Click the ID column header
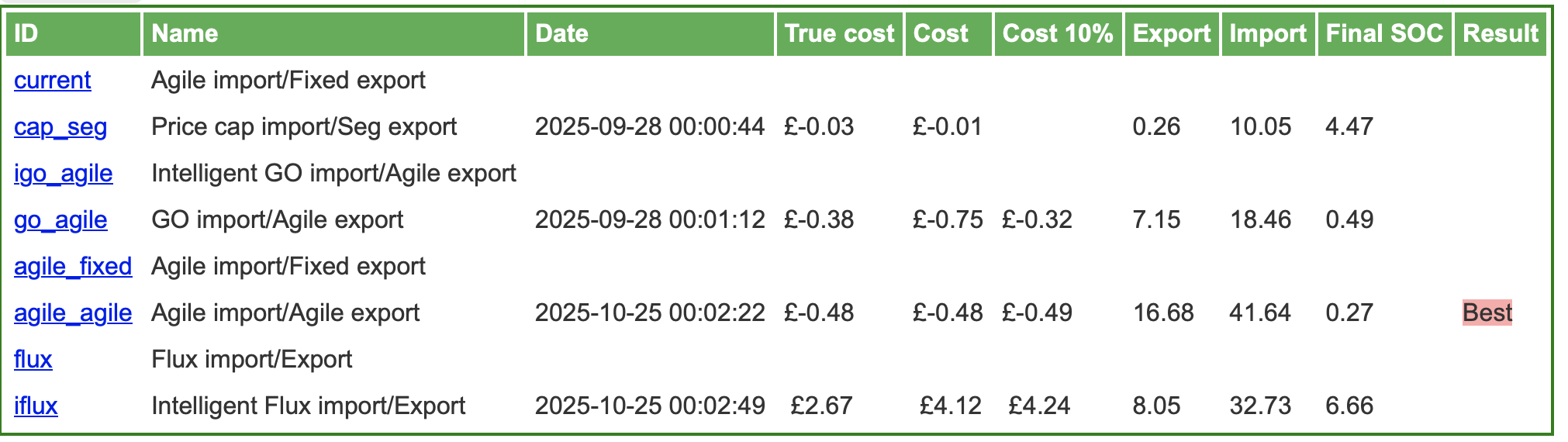Screen dimensions: 1568x442 (x=74, y=34)
